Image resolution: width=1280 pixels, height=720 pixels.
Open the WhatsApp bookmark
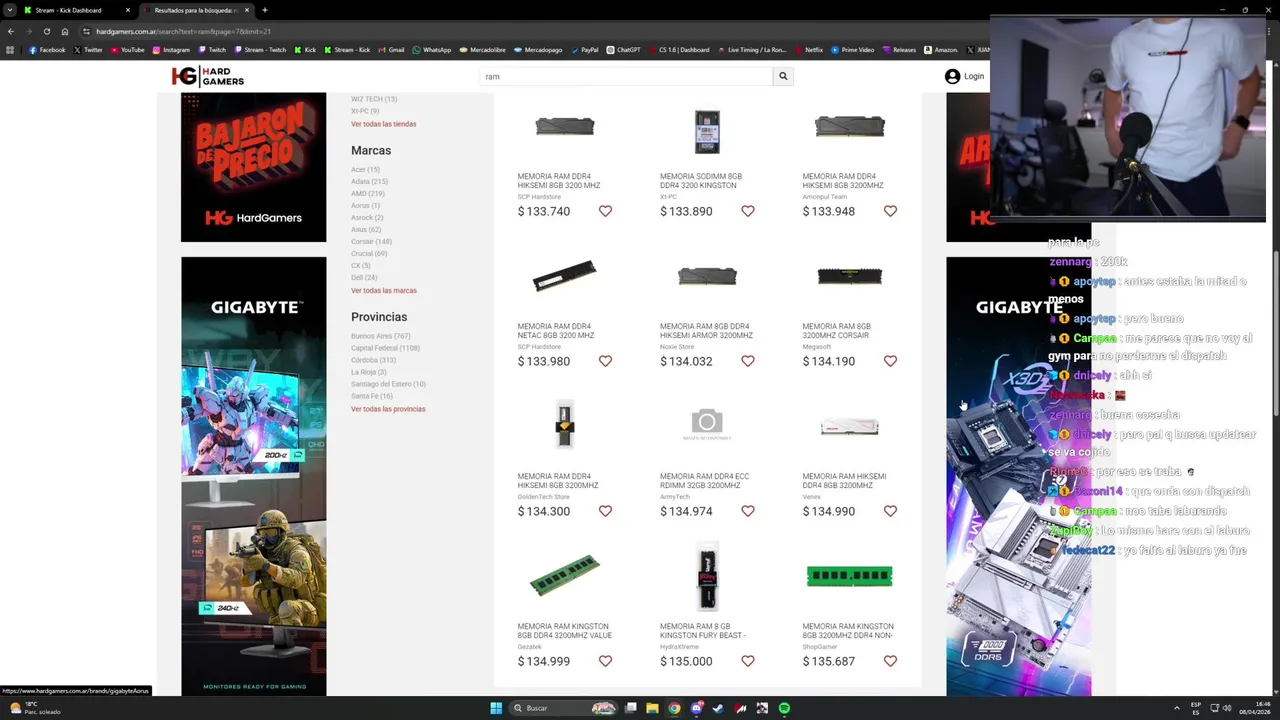click(x=431, y=49)
